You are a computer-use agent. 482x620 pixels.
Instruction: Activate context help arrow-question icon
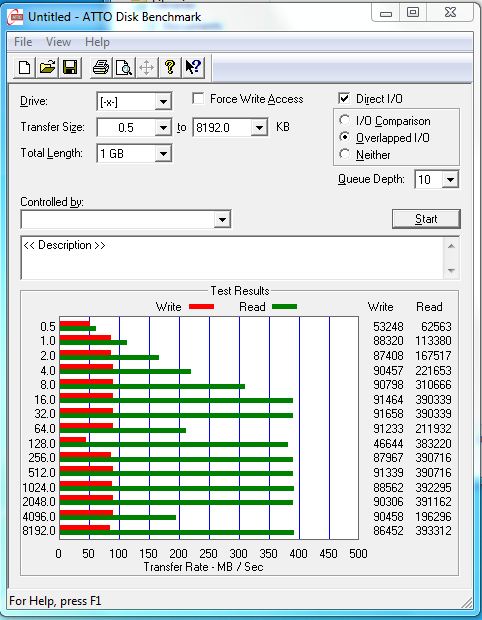[x=193, y=67]
